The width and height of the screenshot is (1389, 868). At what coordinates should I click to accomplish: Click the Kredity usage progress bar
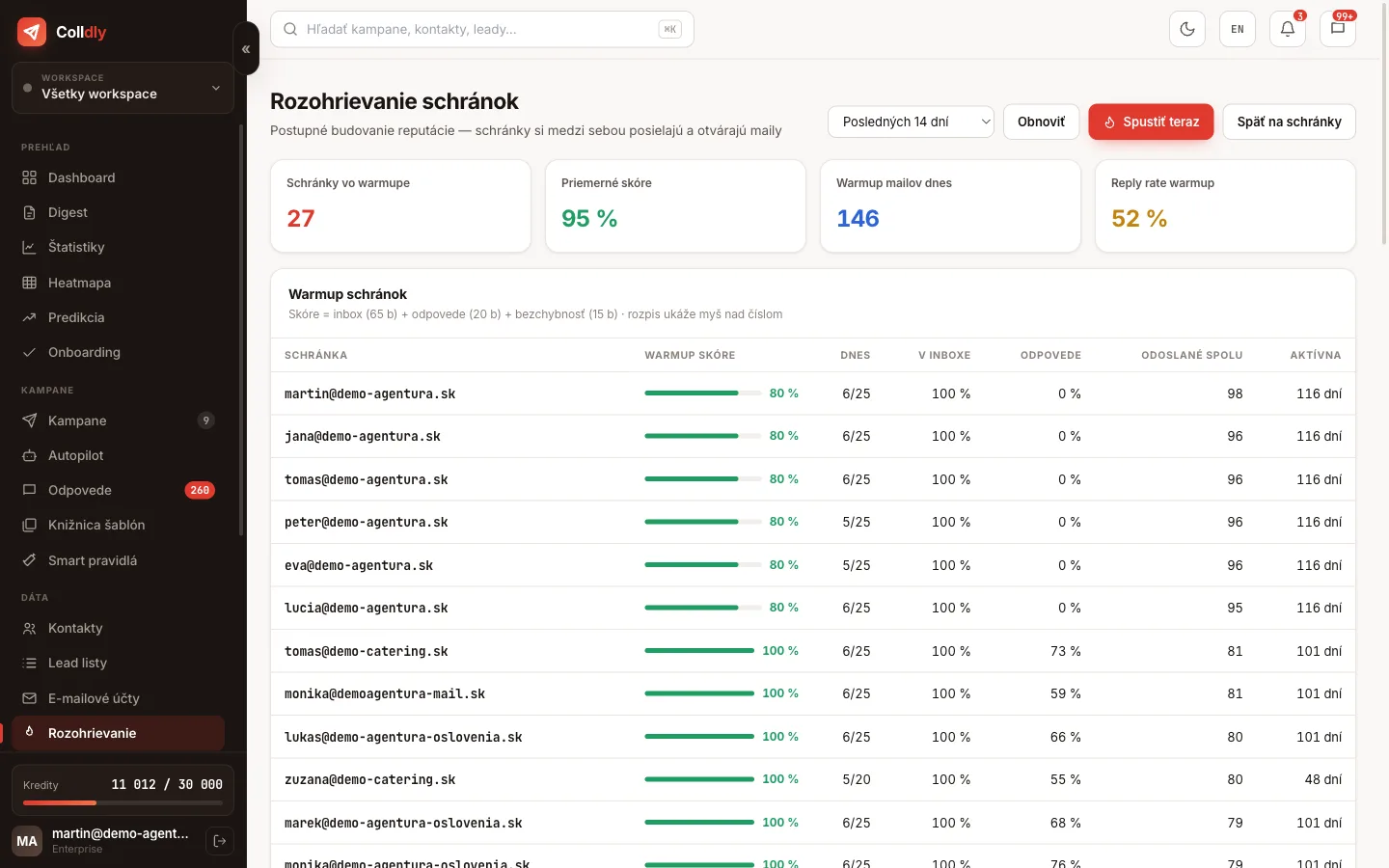point(123,802)
